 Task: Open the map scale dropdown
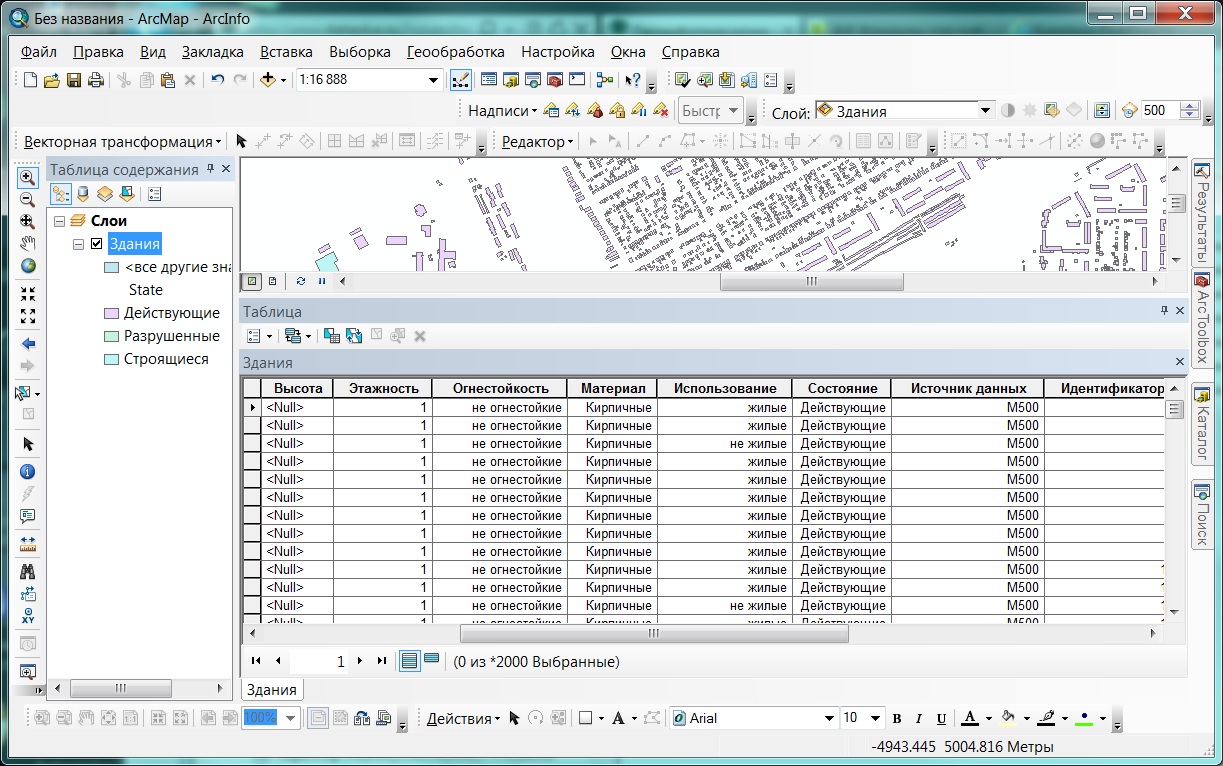434,80
